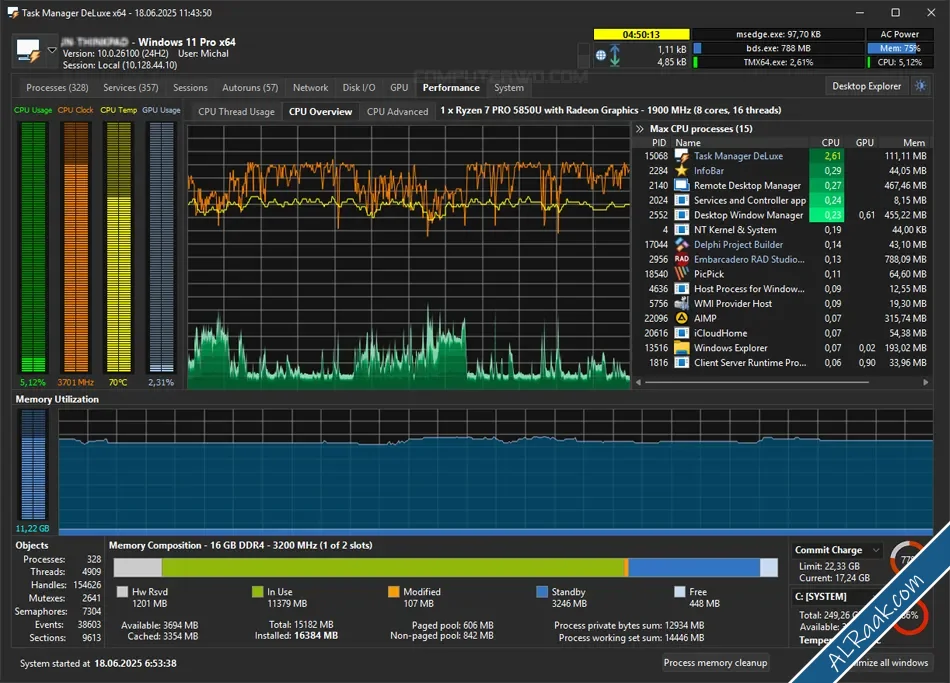Click the GPU Usage meter bar

coord(161,247)
